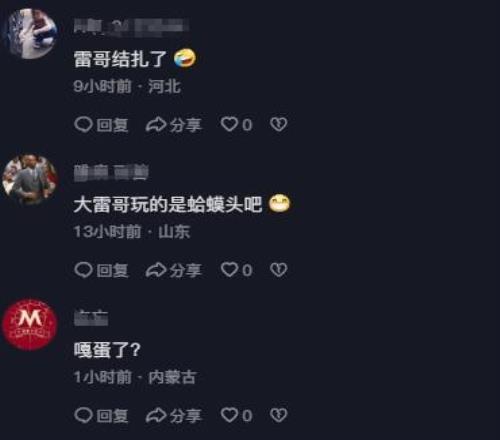Open the red M avatar profile
Screen dimensions: 500x440
(x=30, y=324)
